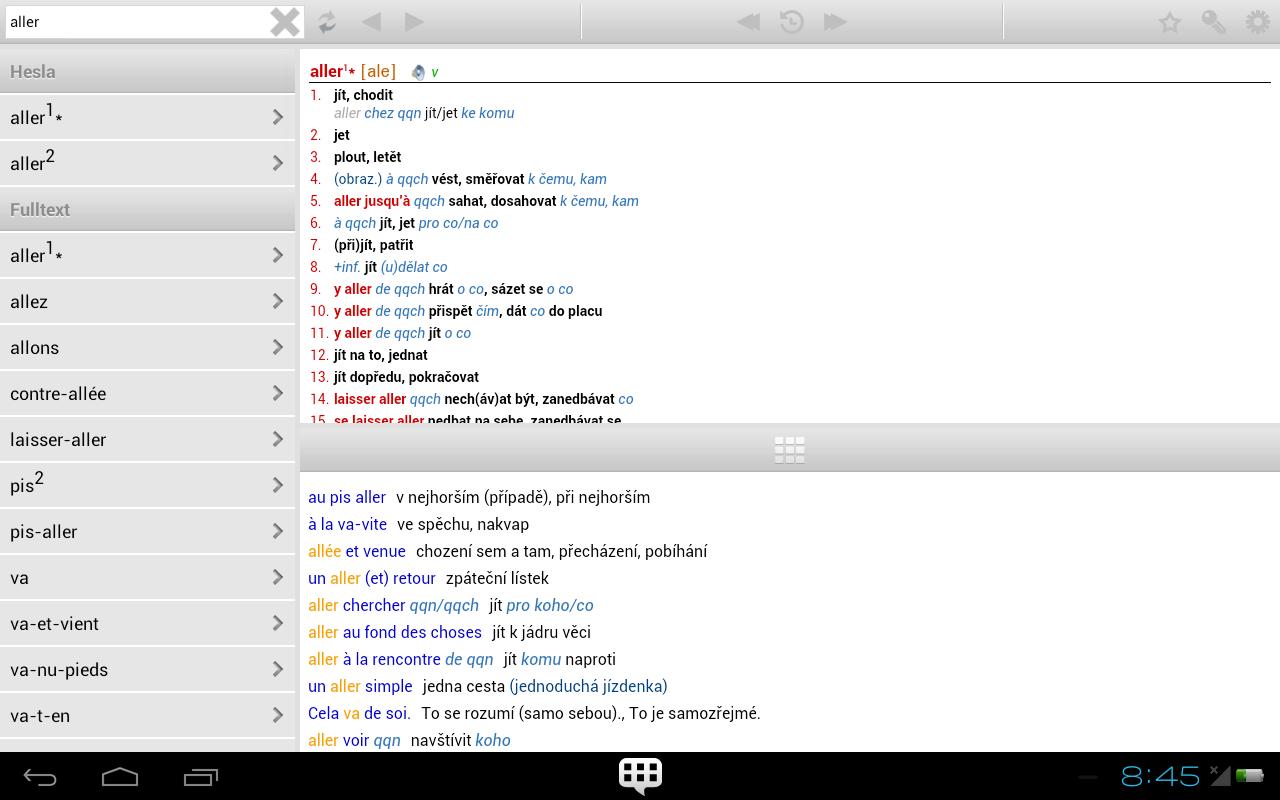1280x800 pixels.
Task: Click the phrase un aller simple
Action: [360, 686]
